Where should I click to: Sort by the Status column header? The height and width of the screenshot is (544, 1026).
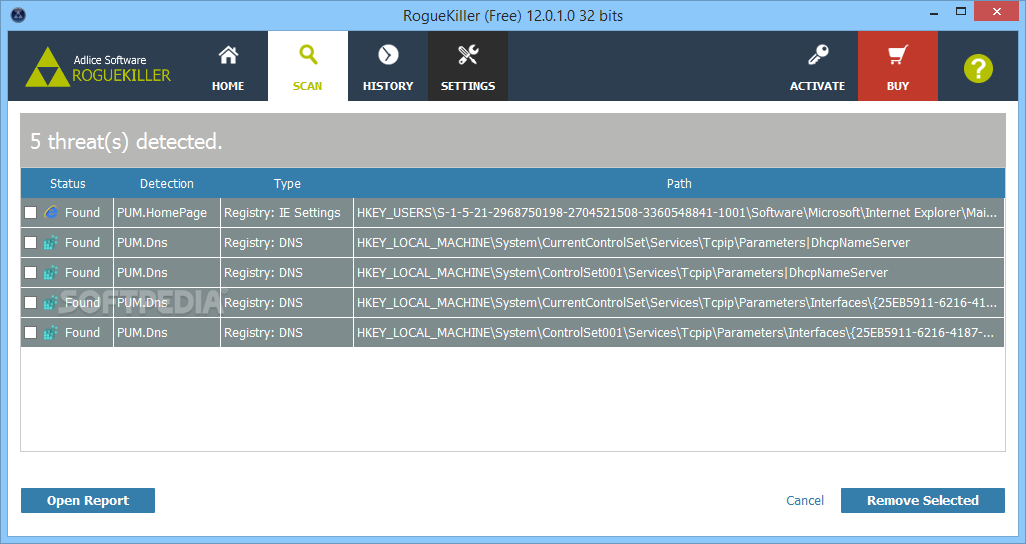67,183
